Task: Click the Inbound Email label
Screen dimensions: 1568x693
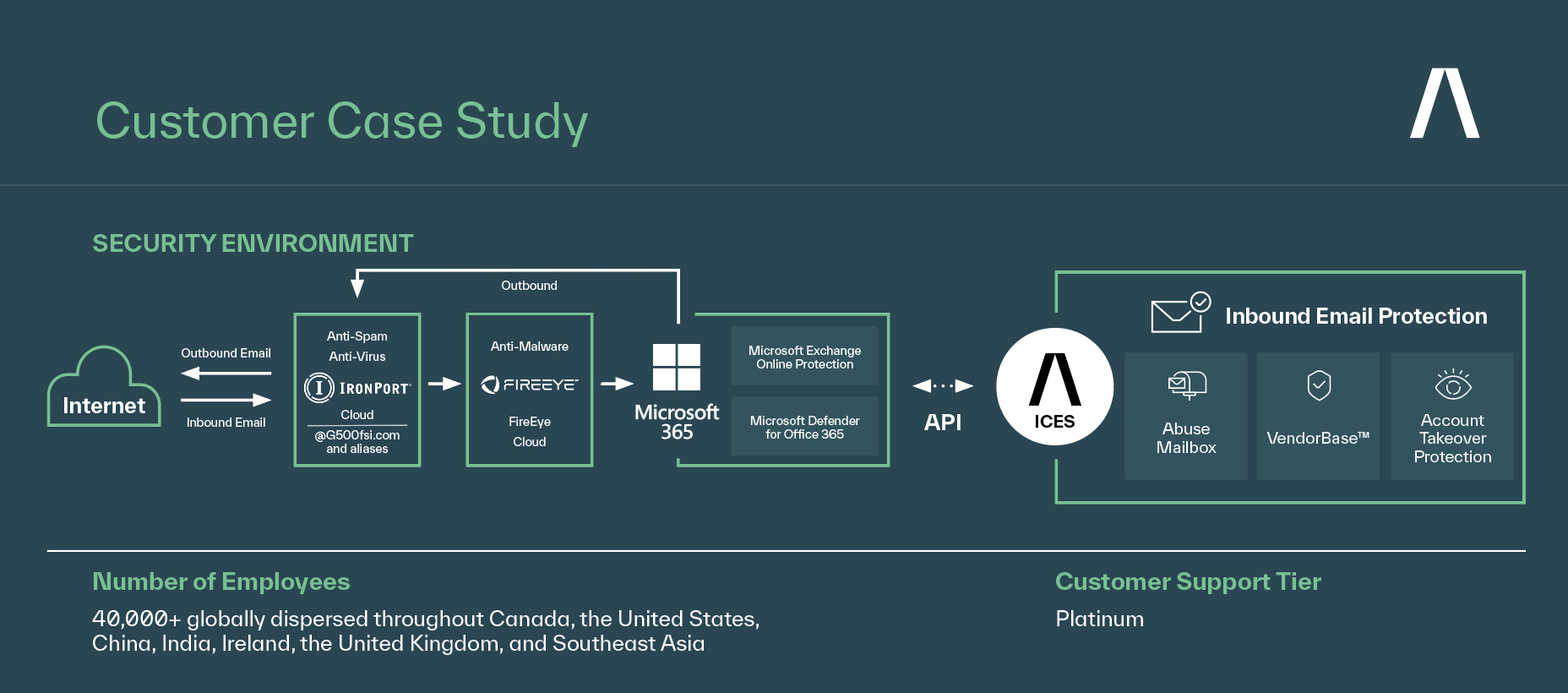Action: click(226, 423)
